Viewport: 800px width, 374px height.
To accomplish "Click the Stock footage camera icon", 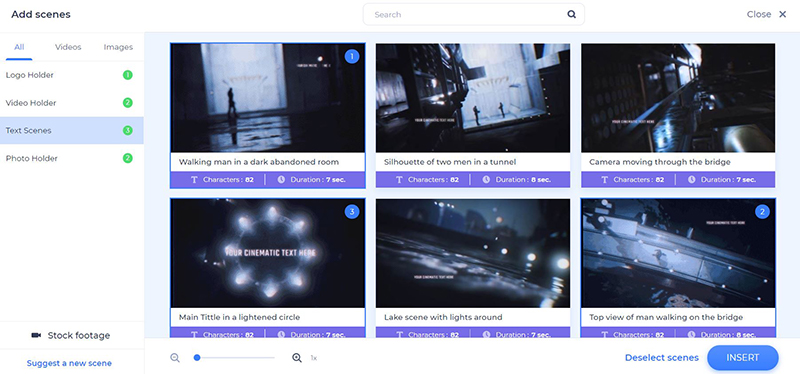I will [x=36, y=335].
